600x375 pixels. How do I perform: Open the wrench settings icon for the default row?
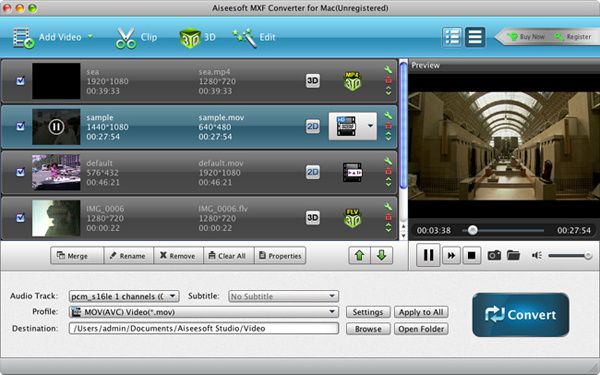click(x=388, y=161)
